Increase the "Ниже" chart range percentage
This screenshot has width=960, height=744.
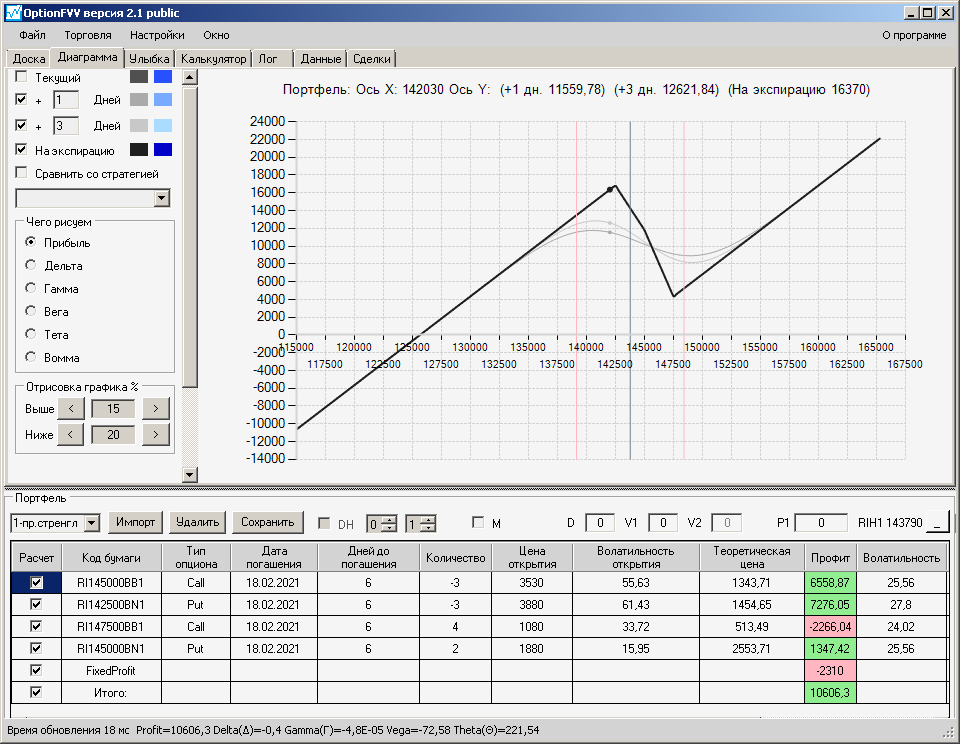156,434
